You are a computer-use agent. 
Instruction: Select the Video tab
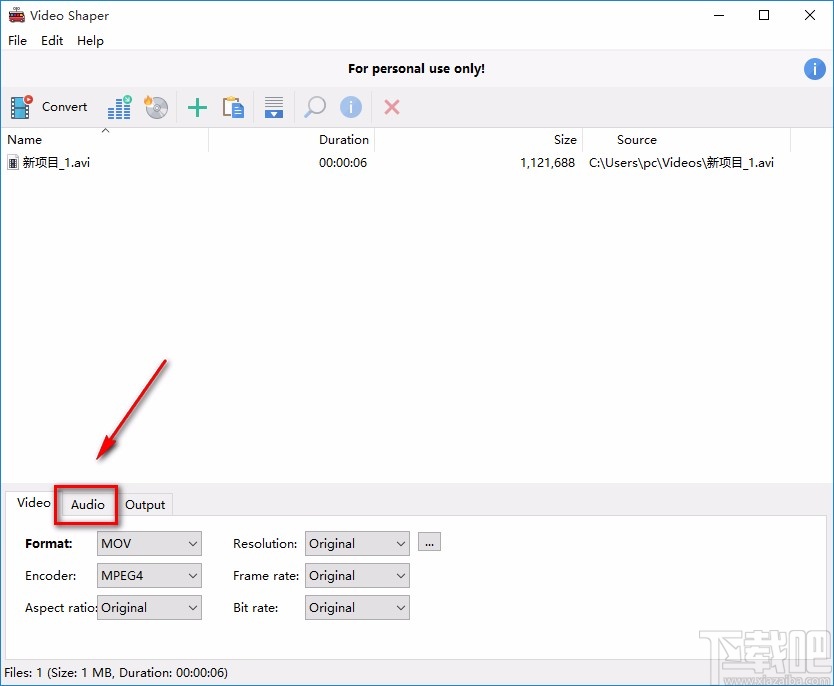click(x=34, y=503)
